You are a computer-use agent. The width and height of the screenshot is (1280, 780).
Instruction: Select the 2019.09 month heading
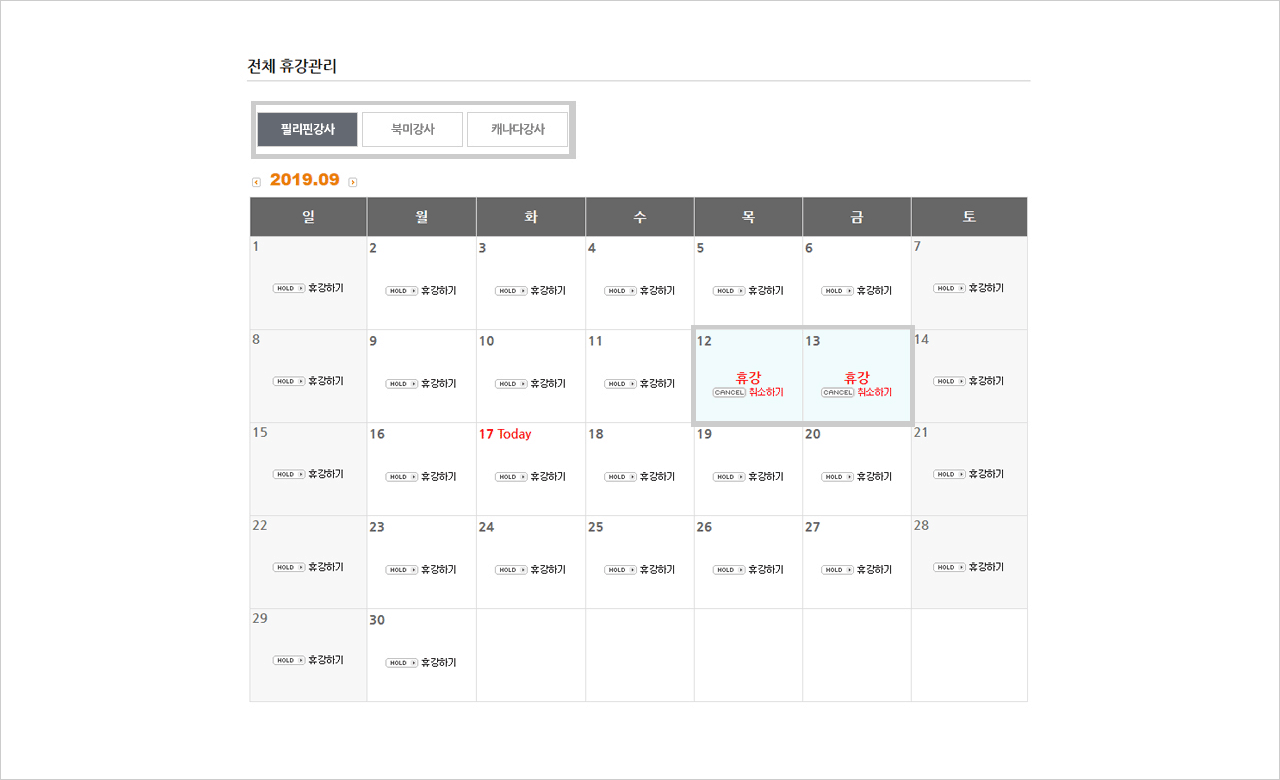305,180
